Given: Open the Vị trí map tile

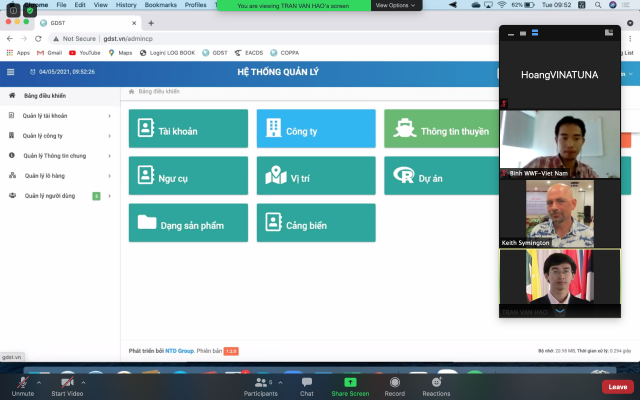Looking at the screenshot, I should click(316, 177).
